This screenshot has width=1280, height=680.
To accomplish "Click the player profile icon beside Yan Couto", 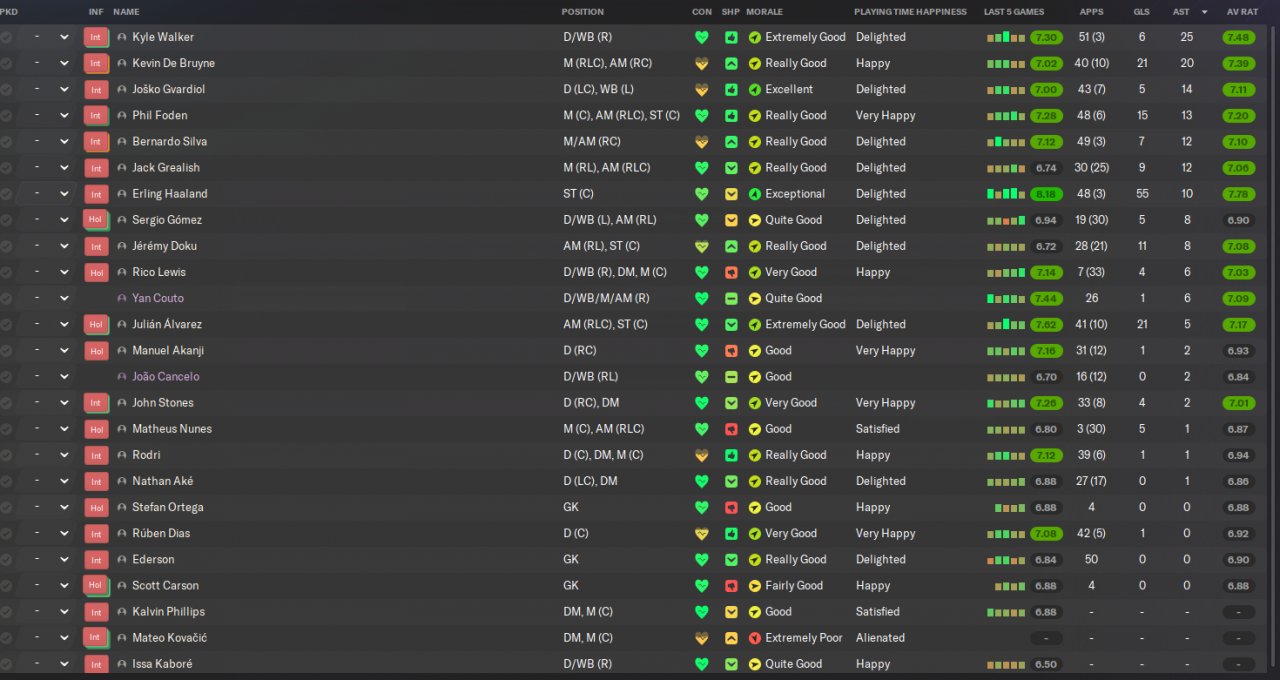I will pyautogui.click(x=122, y=298).
